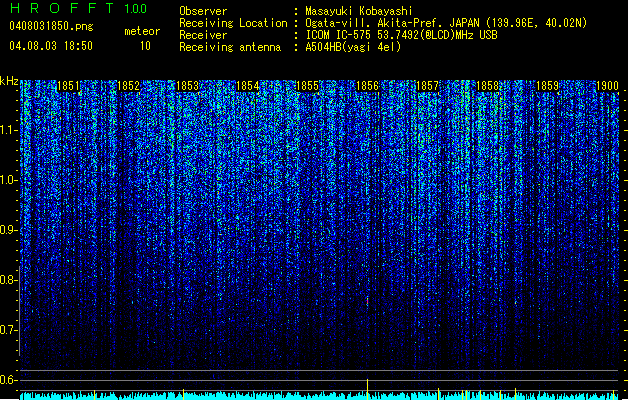The image size is (629, 400).
Task: Click the 1859 time marker
Action: [548, 86]
